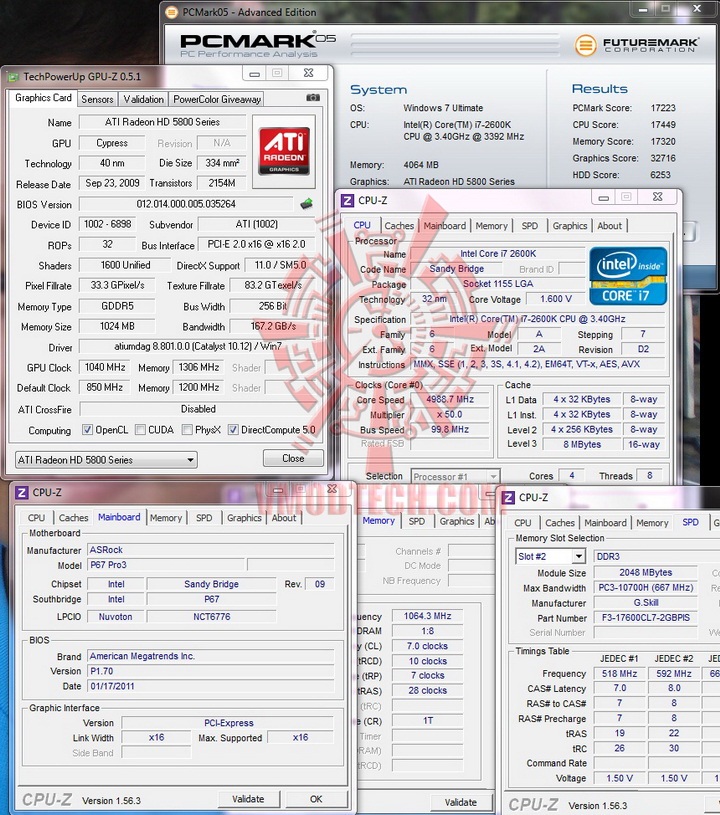Minimize the CPU-Z CPU window

[603, 198]
